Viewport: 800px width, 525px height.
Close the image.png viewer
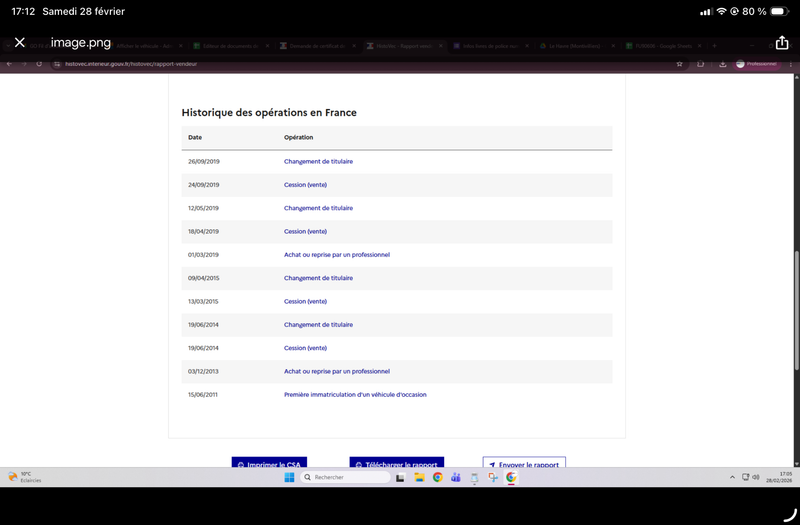(x=19, y=43)
